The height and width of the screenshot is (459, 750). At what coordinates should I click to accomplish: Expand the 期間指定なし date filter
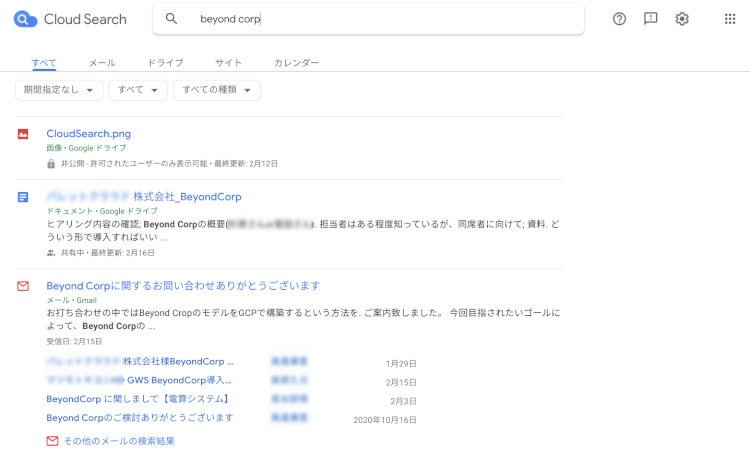pos(59,91)
